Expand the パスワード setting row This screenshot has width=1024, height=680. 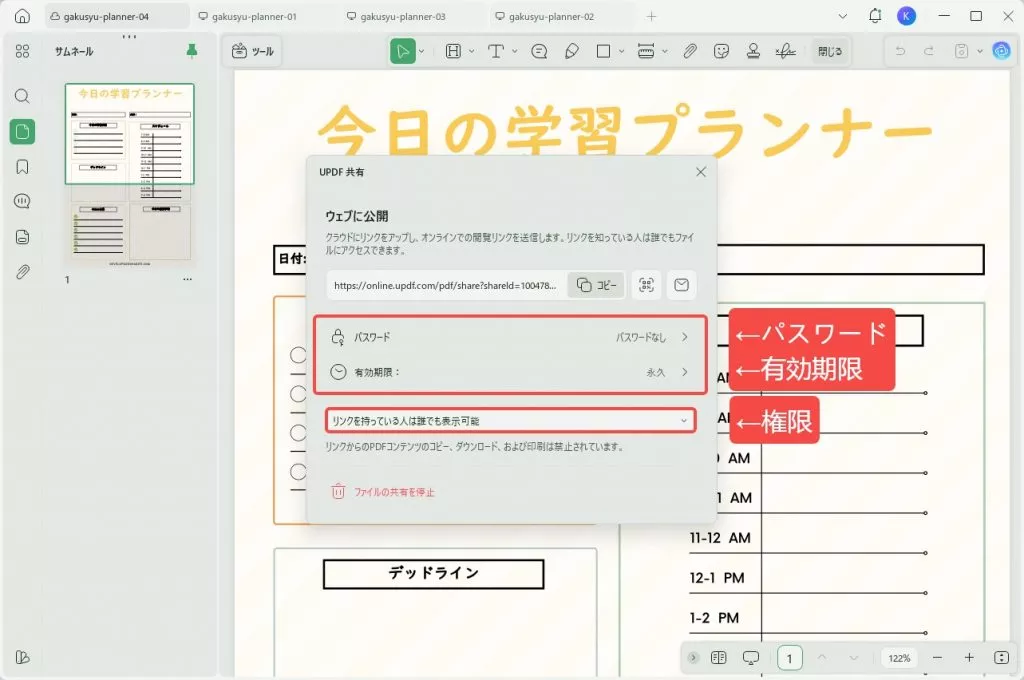[511, 337]
